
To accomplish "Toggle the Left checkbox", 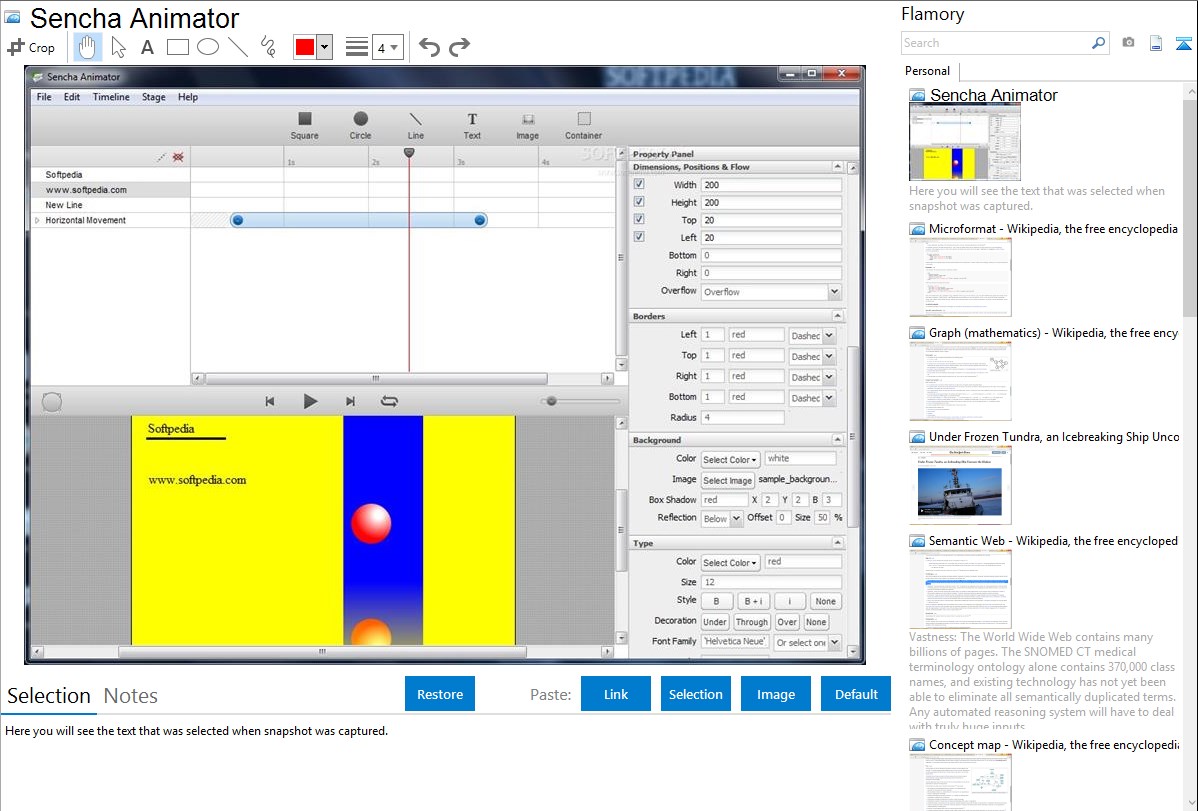I will (x=639, y=237).
